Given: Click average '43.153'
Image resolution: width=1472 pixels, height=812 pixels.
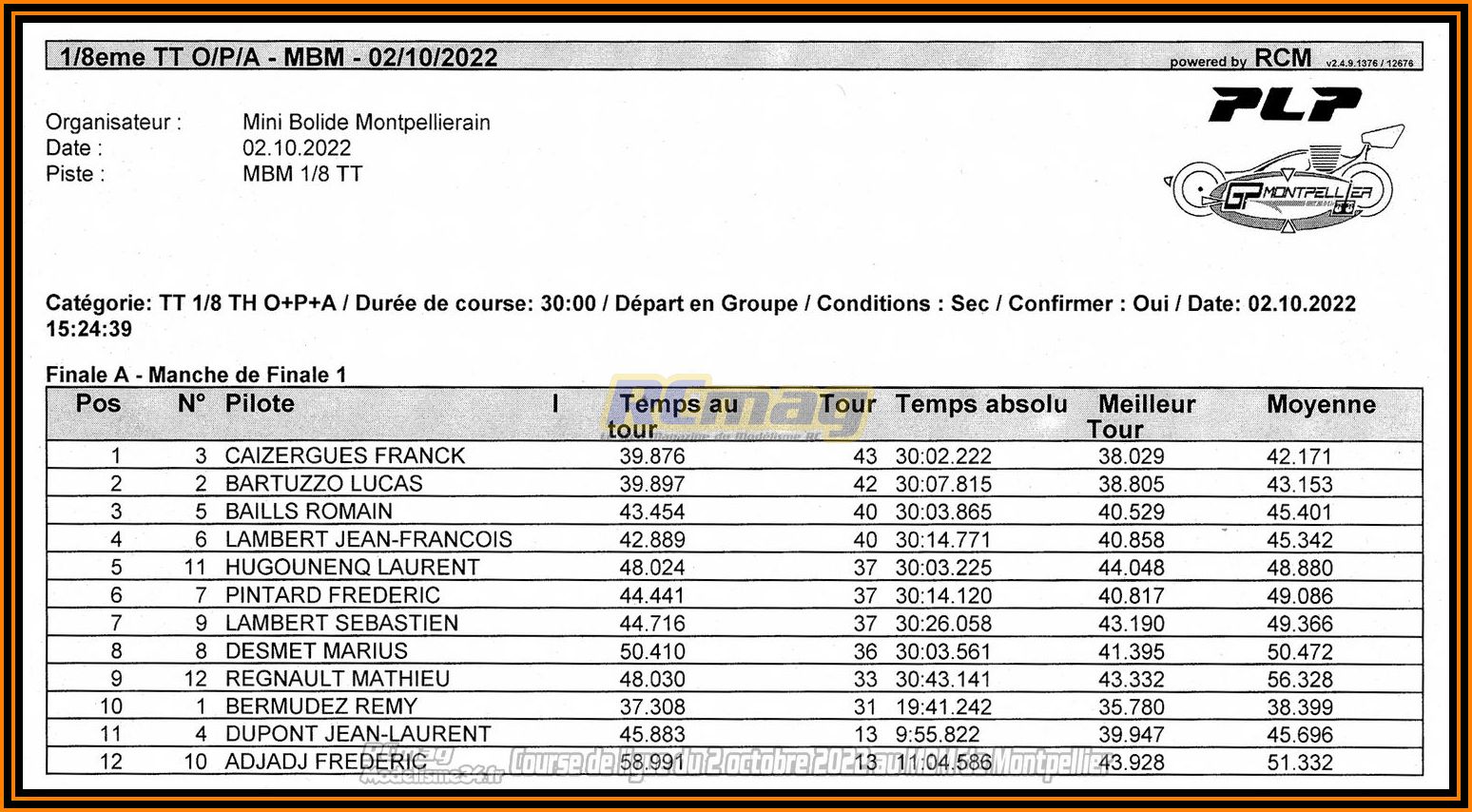Looking at the screenshot, I should tap(1300, 484).
